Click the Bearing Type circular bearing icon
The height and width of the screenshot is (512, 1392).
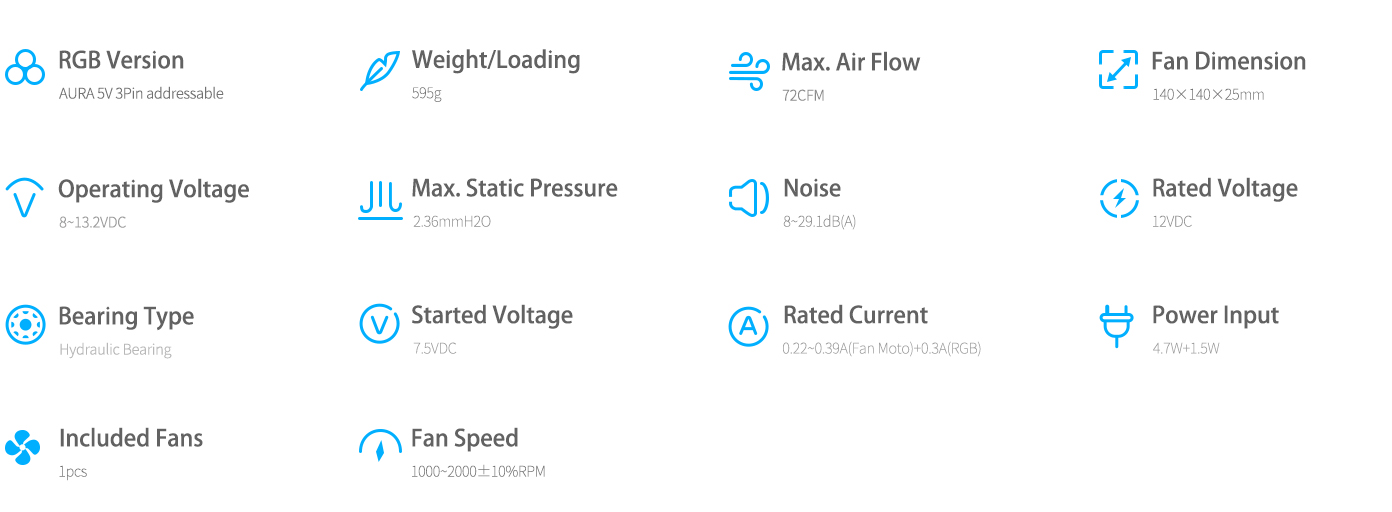tap(25, 325)
